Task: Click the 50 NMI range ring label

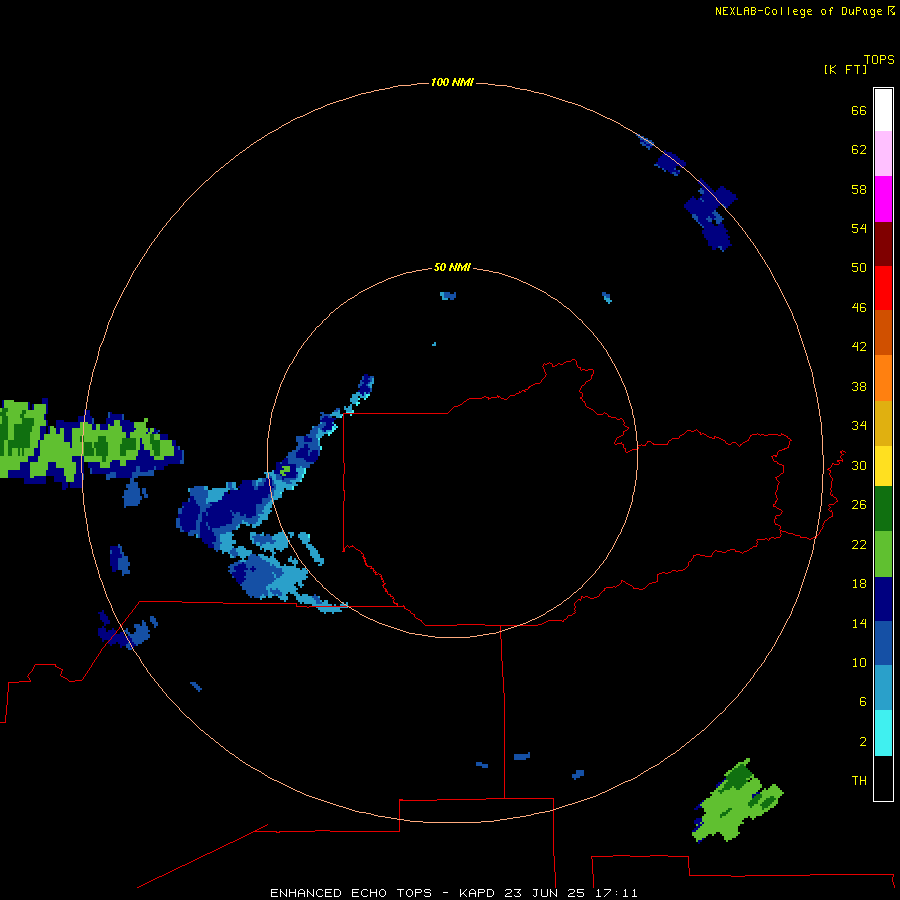Action: (x=452, y=267)
